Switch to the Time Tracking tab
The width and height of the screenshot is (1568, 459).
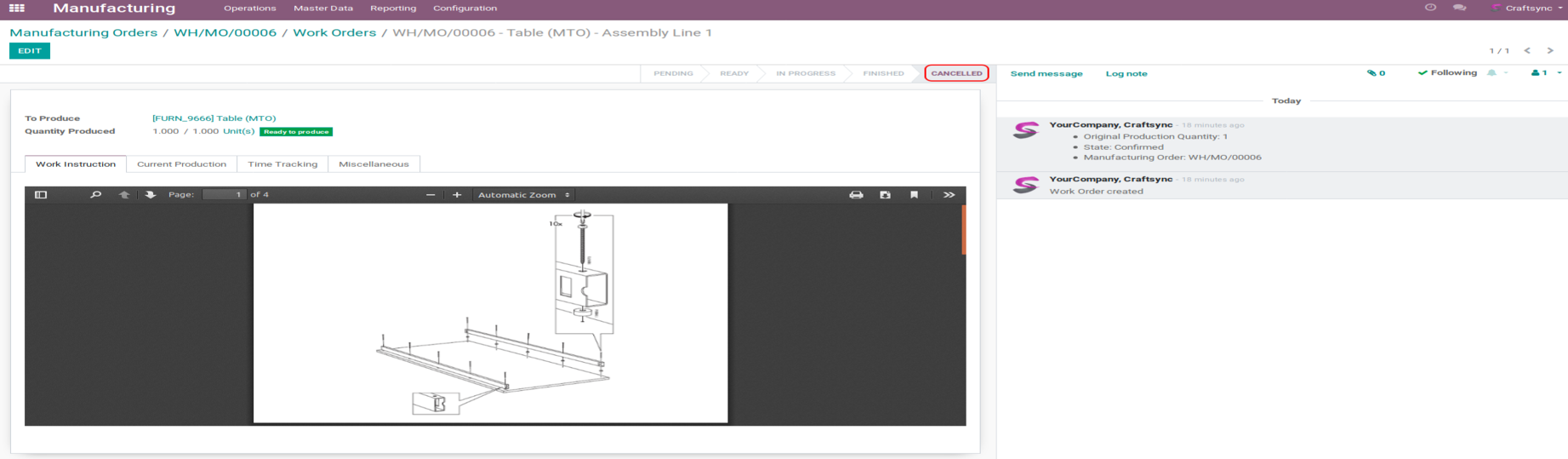tap(282, 164)
